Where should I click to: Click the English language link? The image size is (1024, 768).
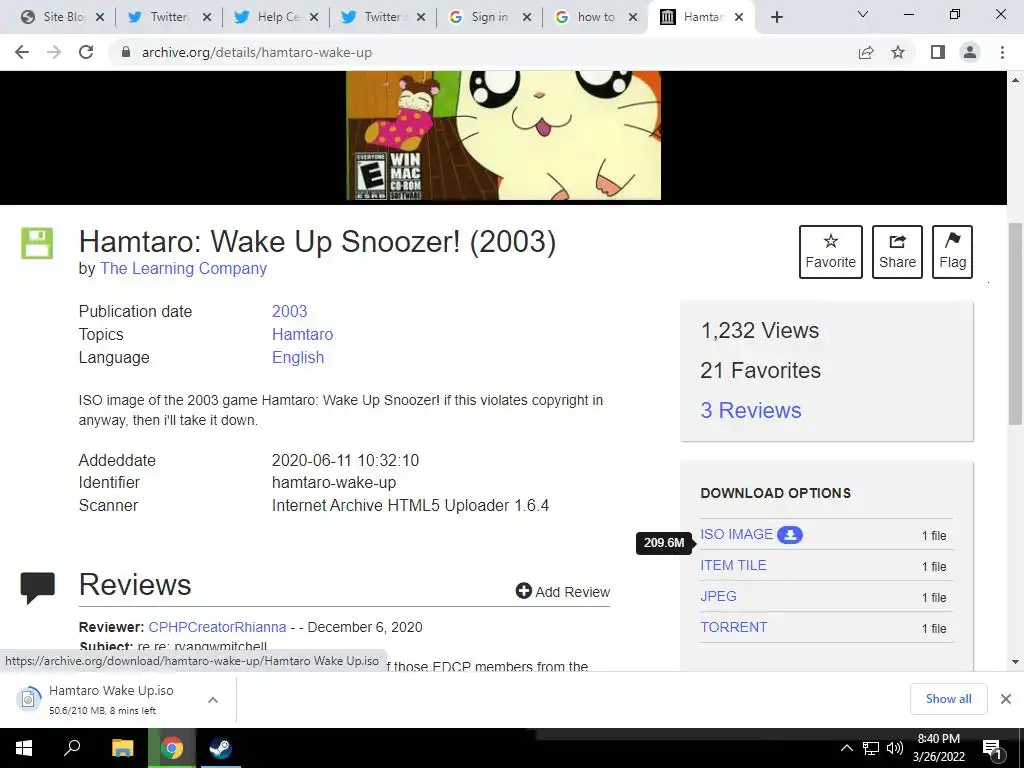pyautogui.click(x=298, y=357)
